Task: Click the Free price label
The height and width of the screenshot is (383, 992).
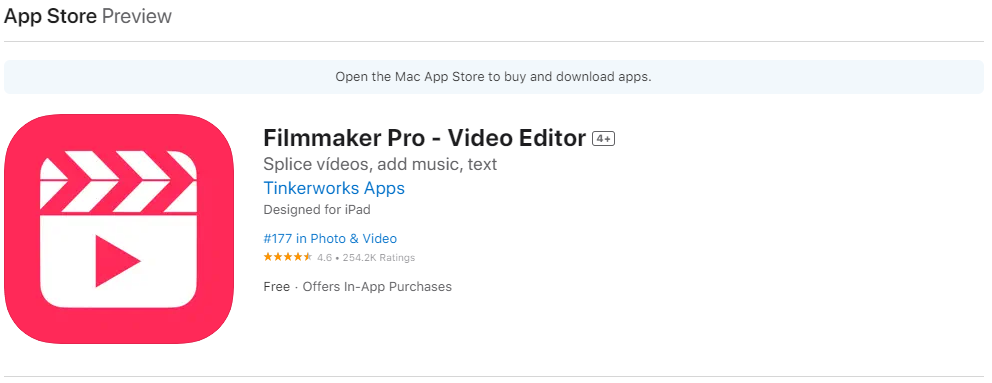Action: click(x=276, y=287)
